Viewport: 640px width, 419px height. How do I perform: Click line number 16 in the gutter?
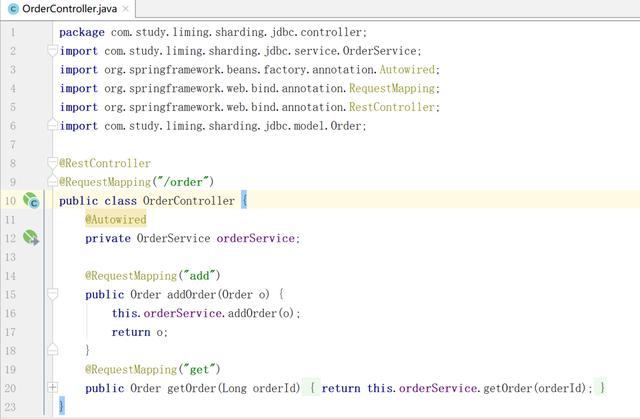click(x=10, y=313)
